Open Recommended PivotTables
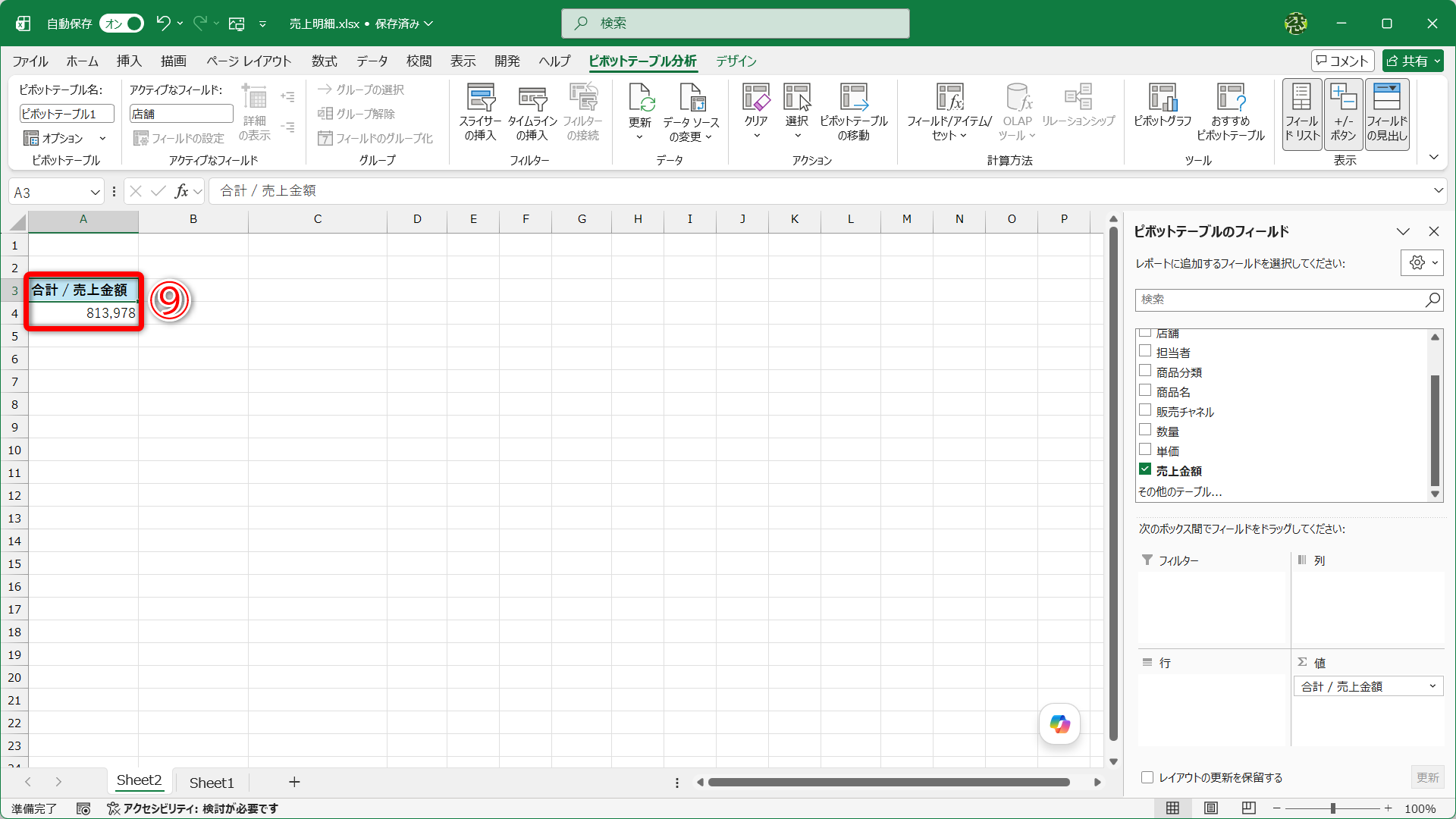The image size is (1456, 819). (x=1231, y=112)
